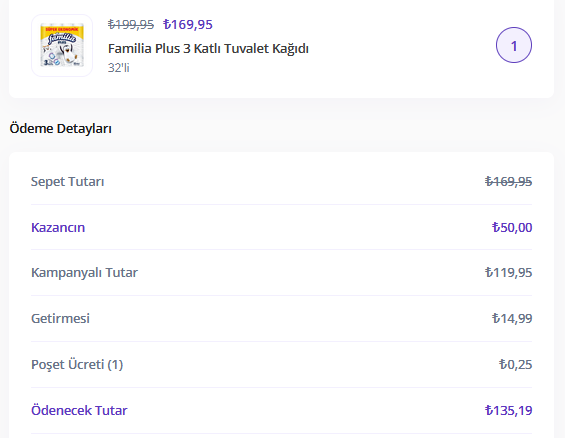Click the quantity circle showing 1
Viewport: 565px width, 438px height.
click(x=514, y=45)
